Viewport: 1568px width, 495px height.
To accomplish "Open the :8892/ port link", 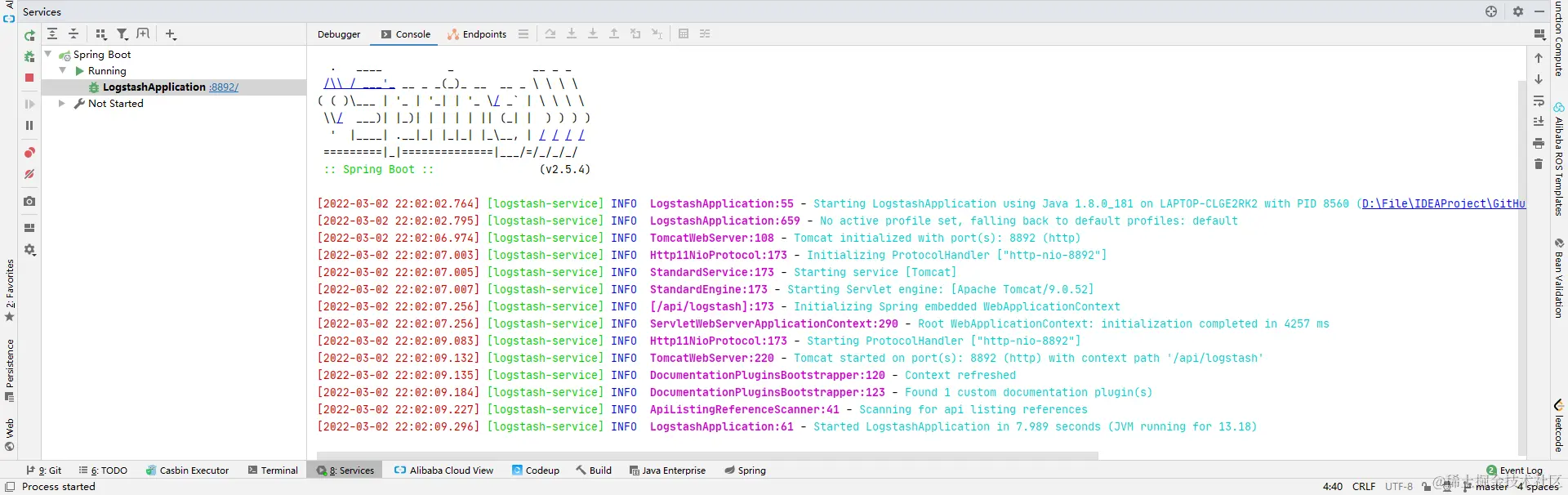I will point(224,87).
